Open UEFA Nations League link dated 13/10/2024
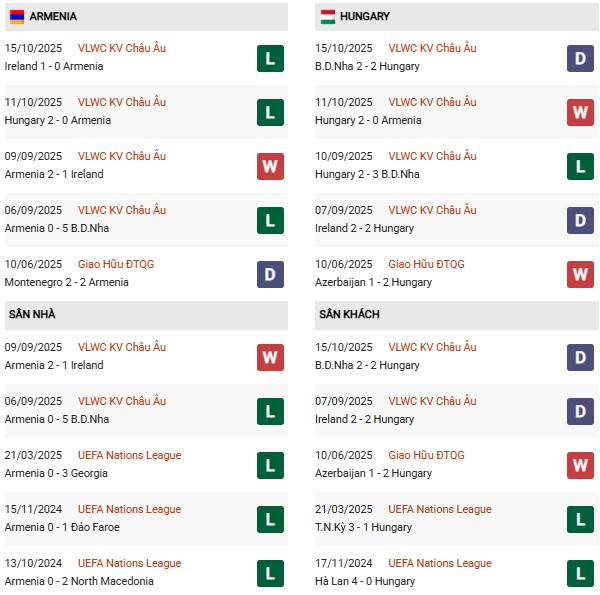Image resolution: width=600 pixels, height=595 pixels. [130, 563]
